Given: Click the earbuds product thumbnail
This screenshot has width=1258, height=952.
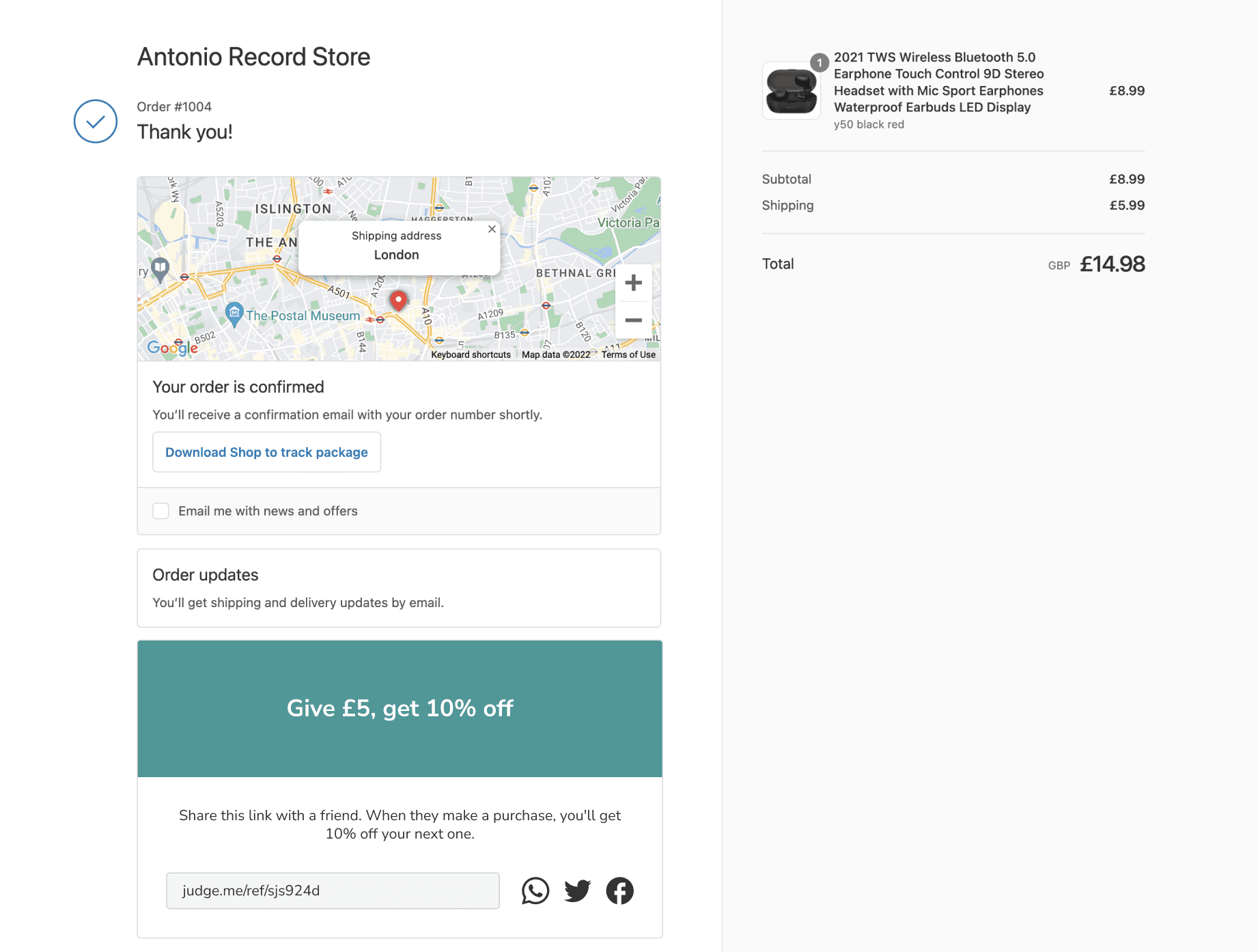Looking at the screenshot, I should click(x=791, y=92).
